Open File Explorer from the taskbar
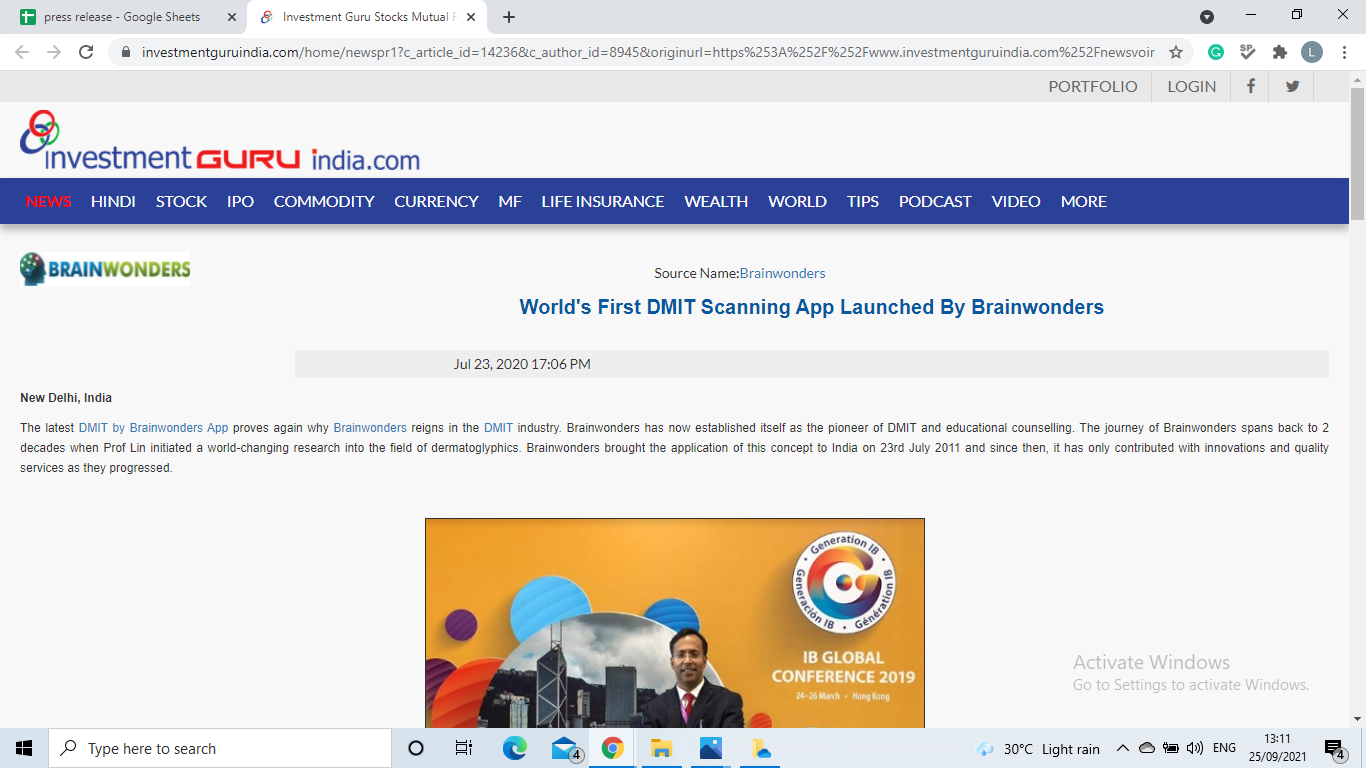 [661, 748]
